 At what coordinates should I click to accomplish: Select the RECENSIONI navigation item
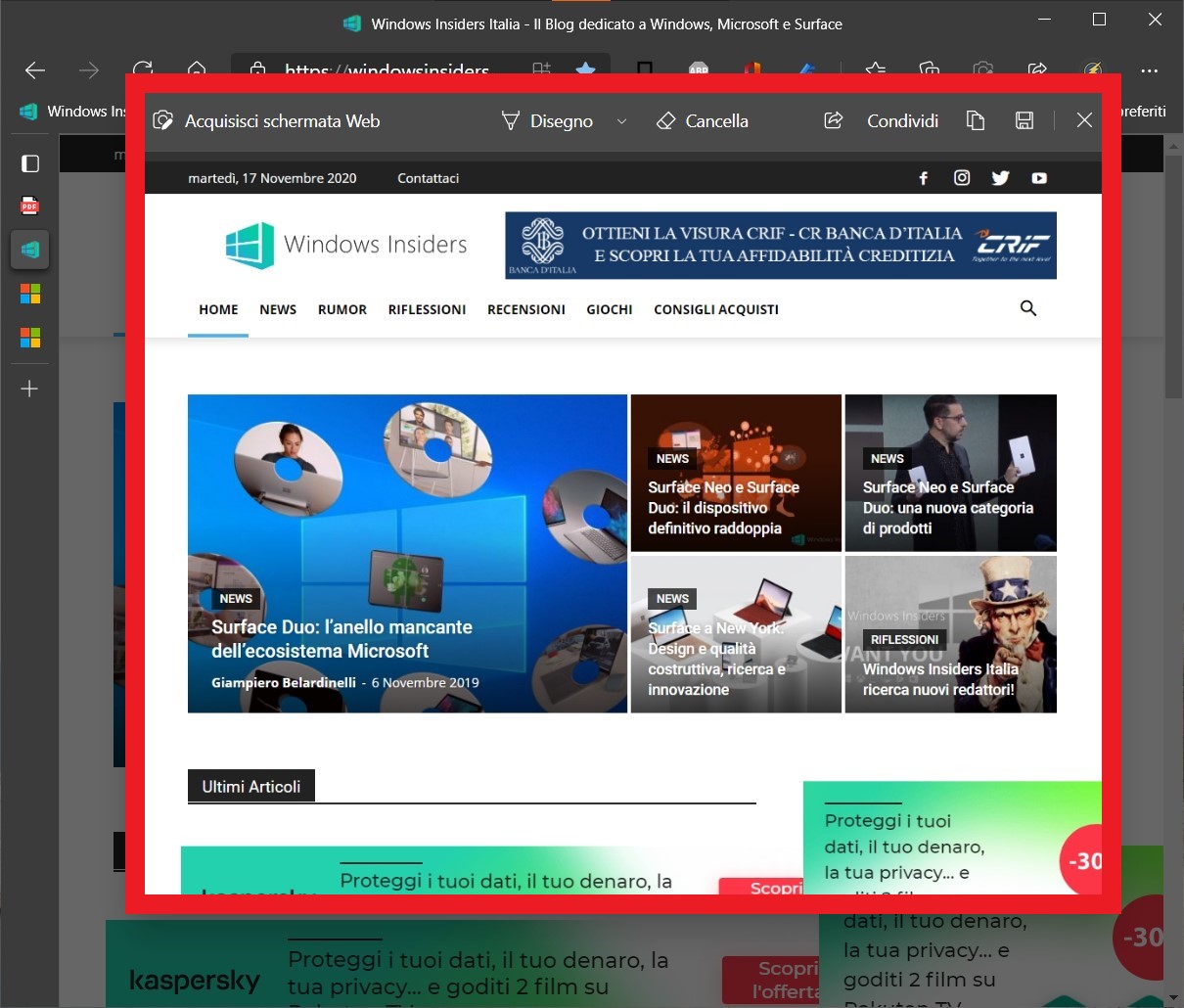coord(526,309)
